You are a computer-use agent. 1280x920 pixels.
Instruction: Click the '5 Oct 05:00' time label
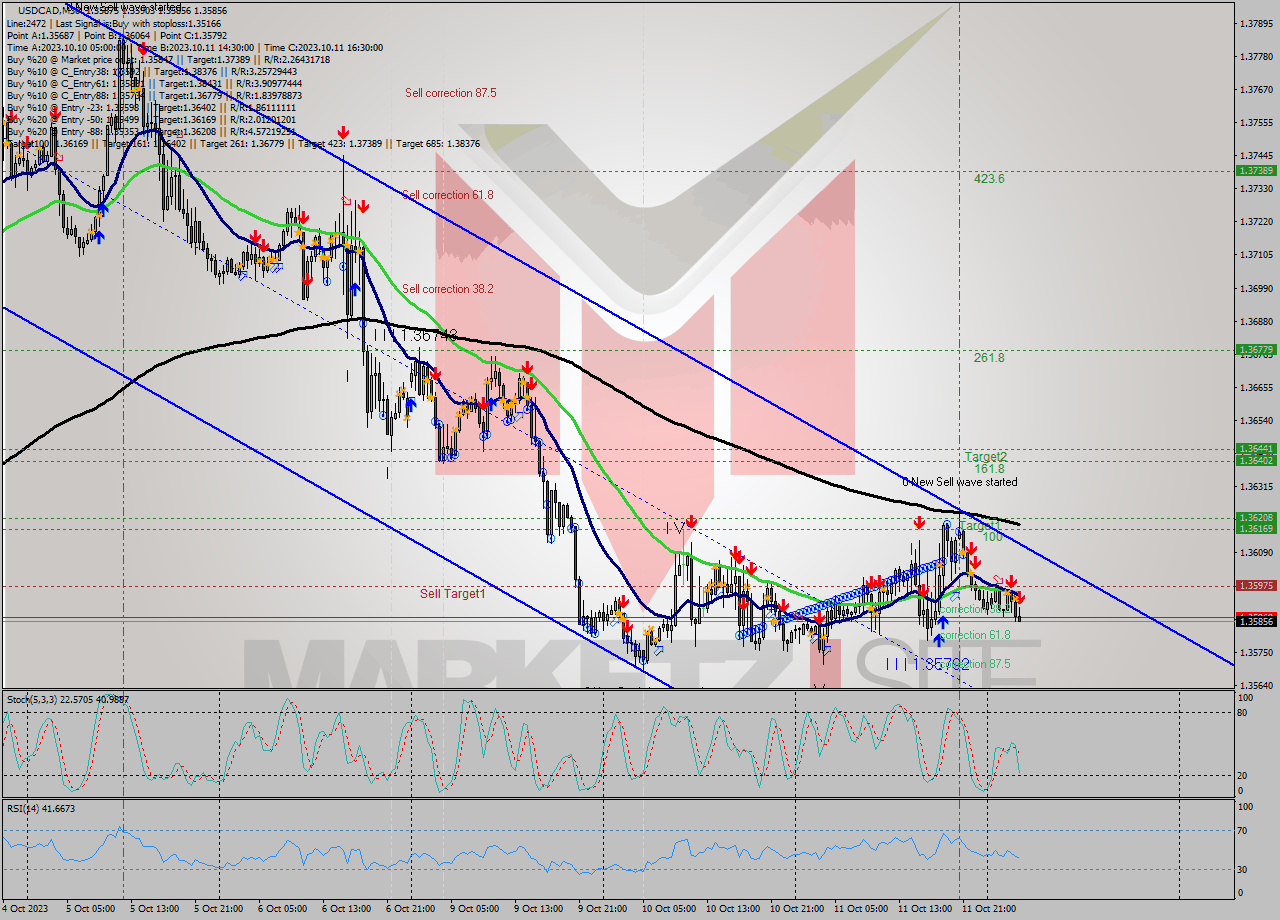tap(91, 909)
